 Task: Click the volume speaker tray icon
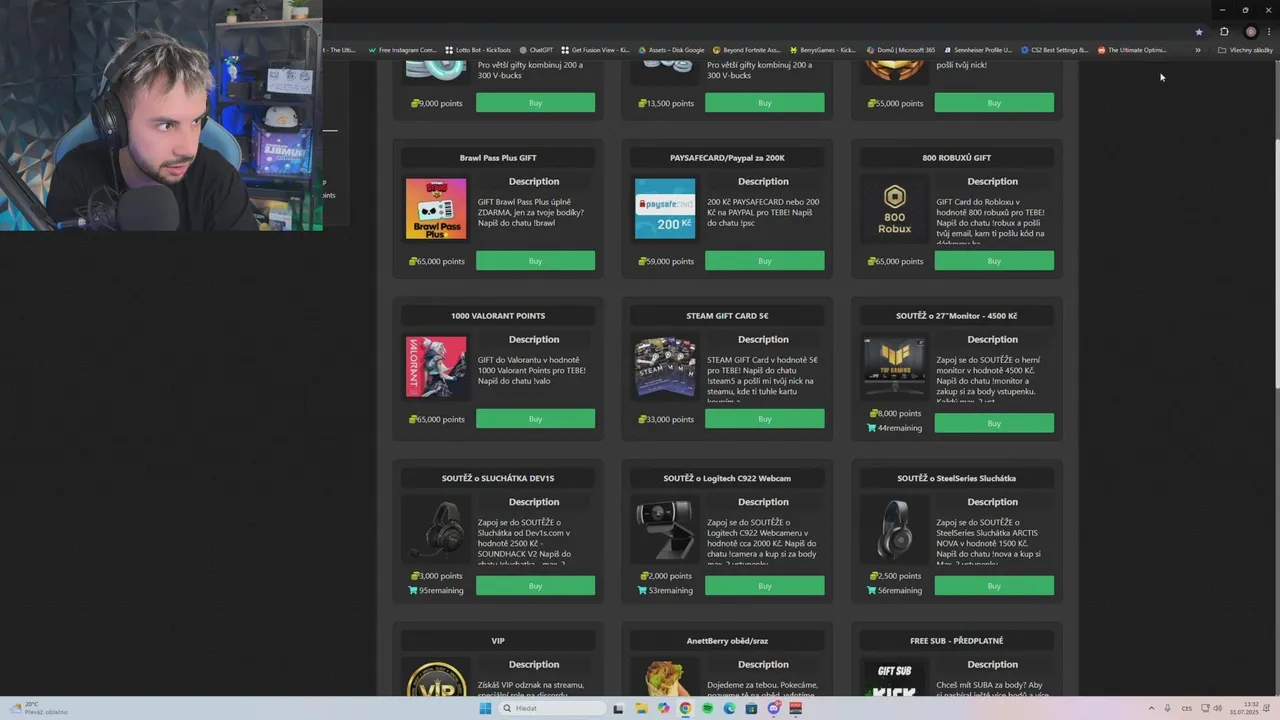[1217, 708]
